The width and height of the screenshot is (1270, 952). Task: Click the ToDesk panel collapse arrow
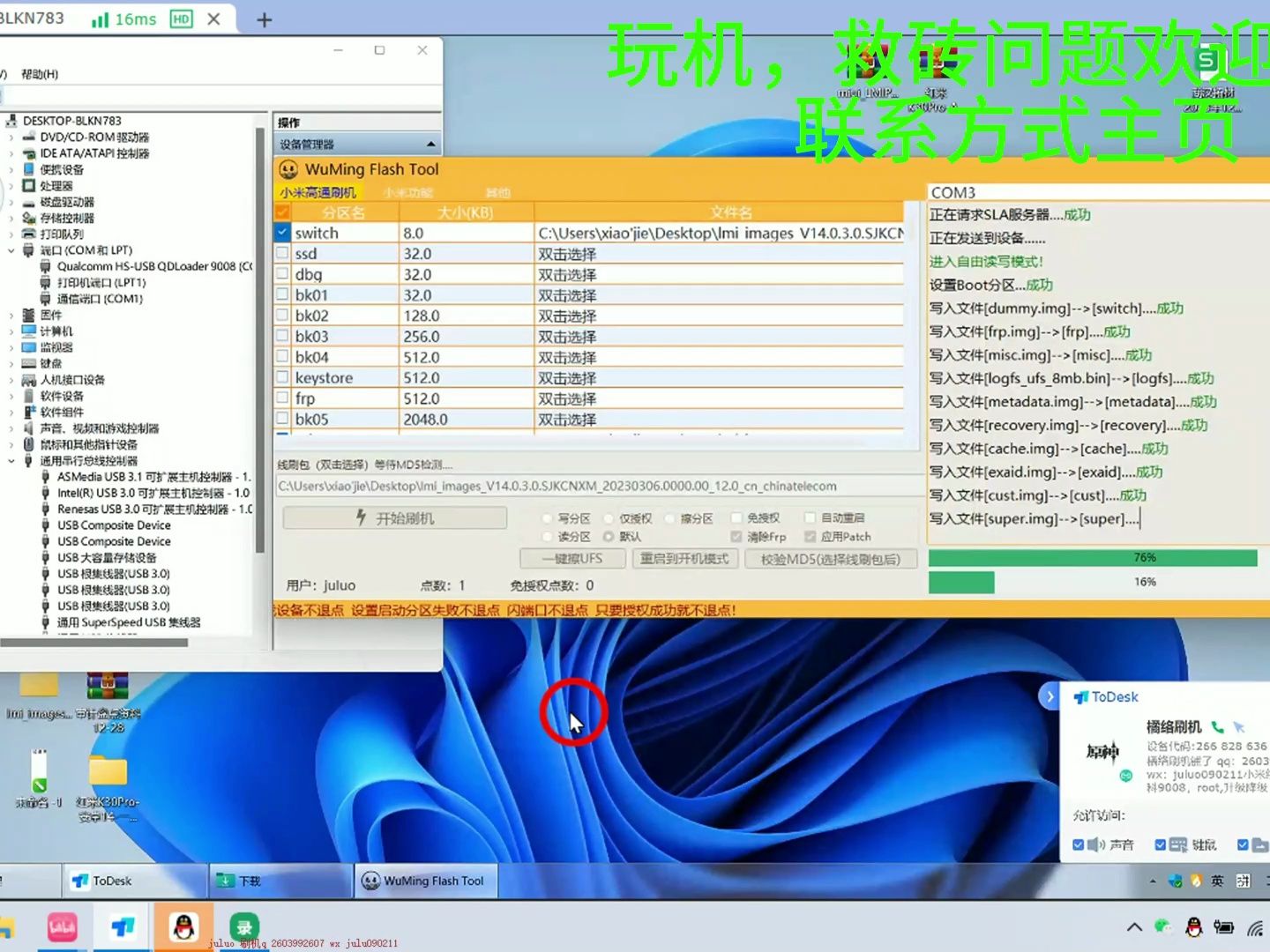tap(1050, 696)
